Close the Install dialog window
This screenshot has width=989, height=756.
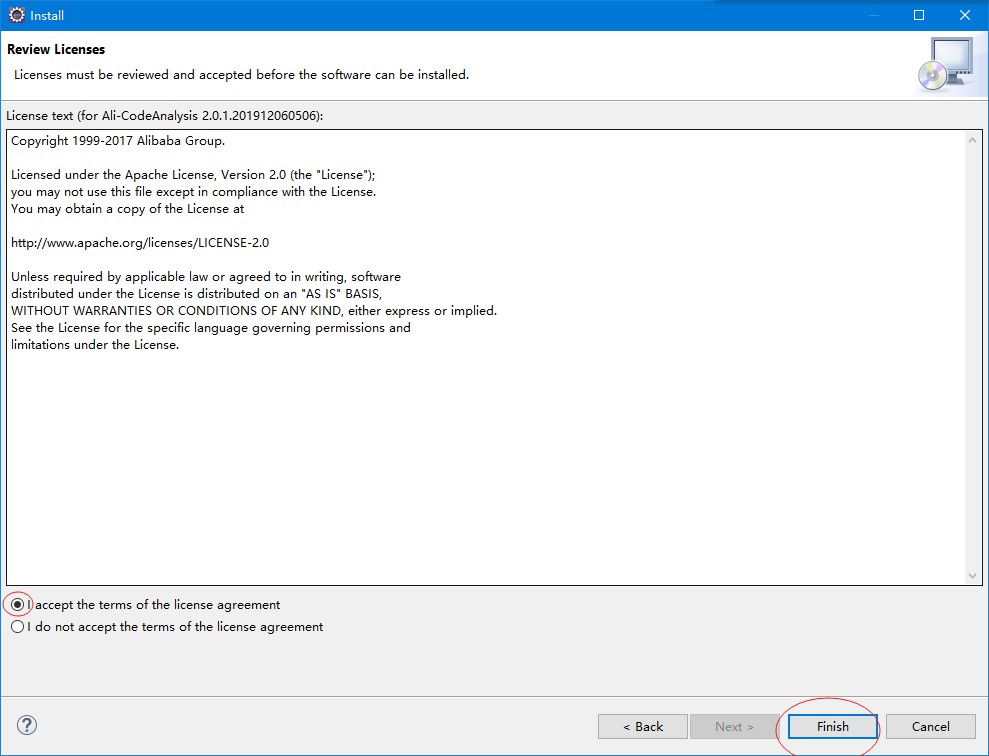click(965, 15)
